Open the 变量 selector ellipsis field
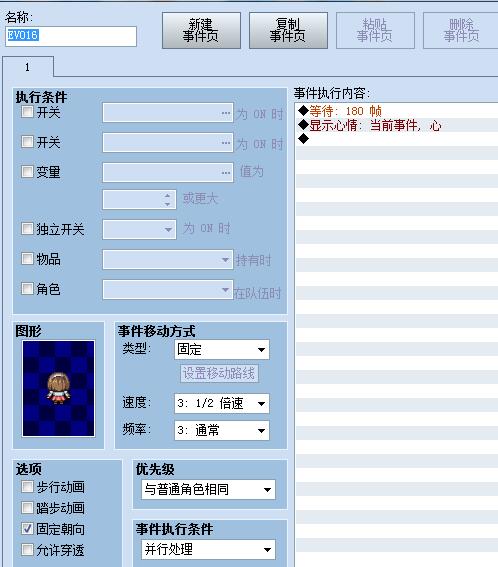The image size is (498, 567). tap(168, 172)
